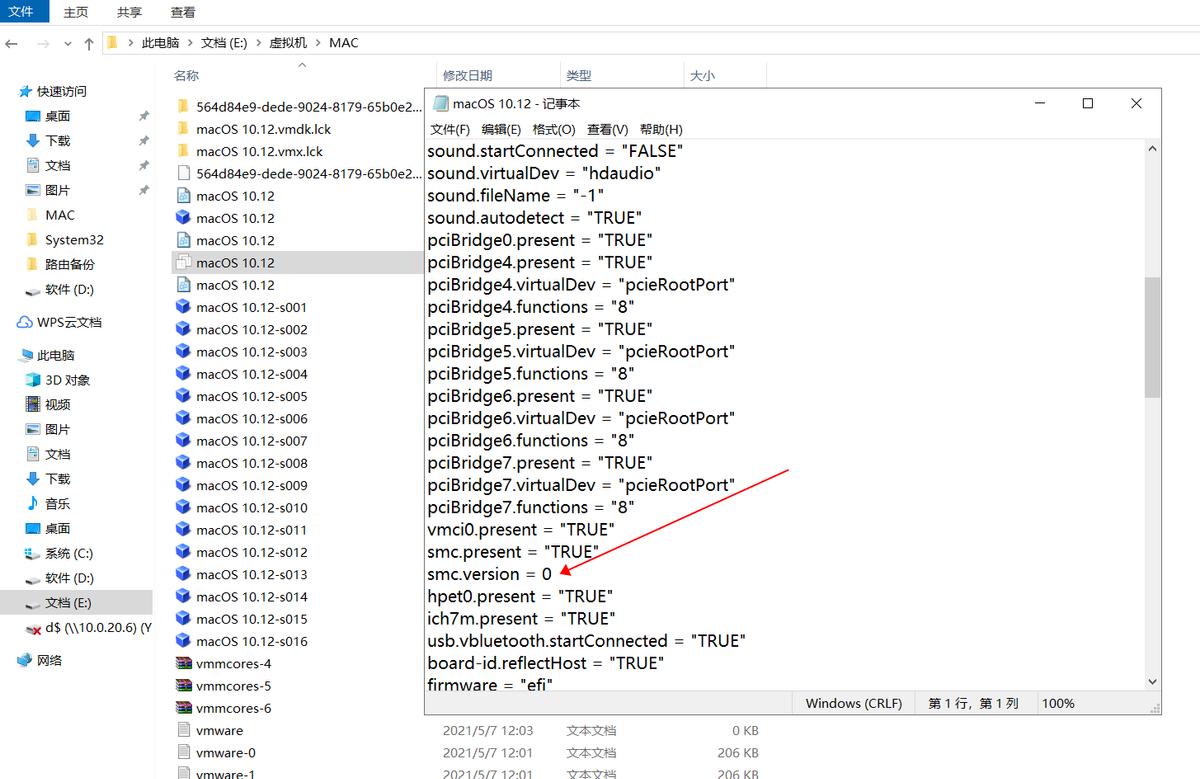Click the pin icon beside 桌面 in Quick Access
This screenshot has height=779, width=1200.
click(x=145, y=115)
